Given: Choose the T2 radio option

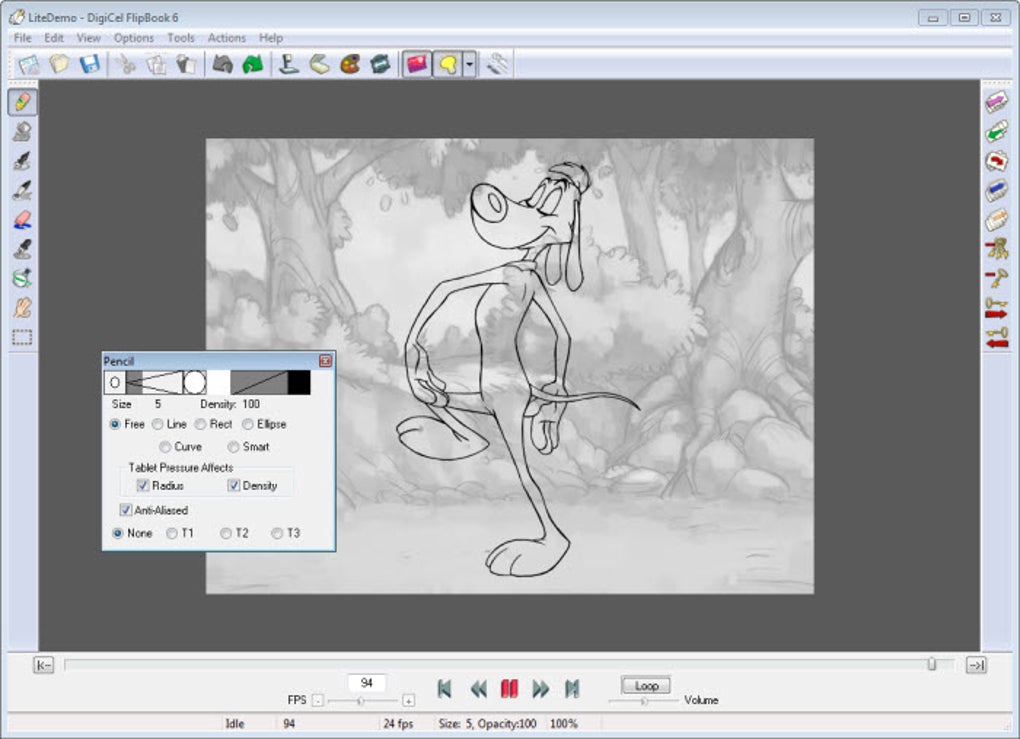Looking at the screenshot, I should click(x=226, y=533).
